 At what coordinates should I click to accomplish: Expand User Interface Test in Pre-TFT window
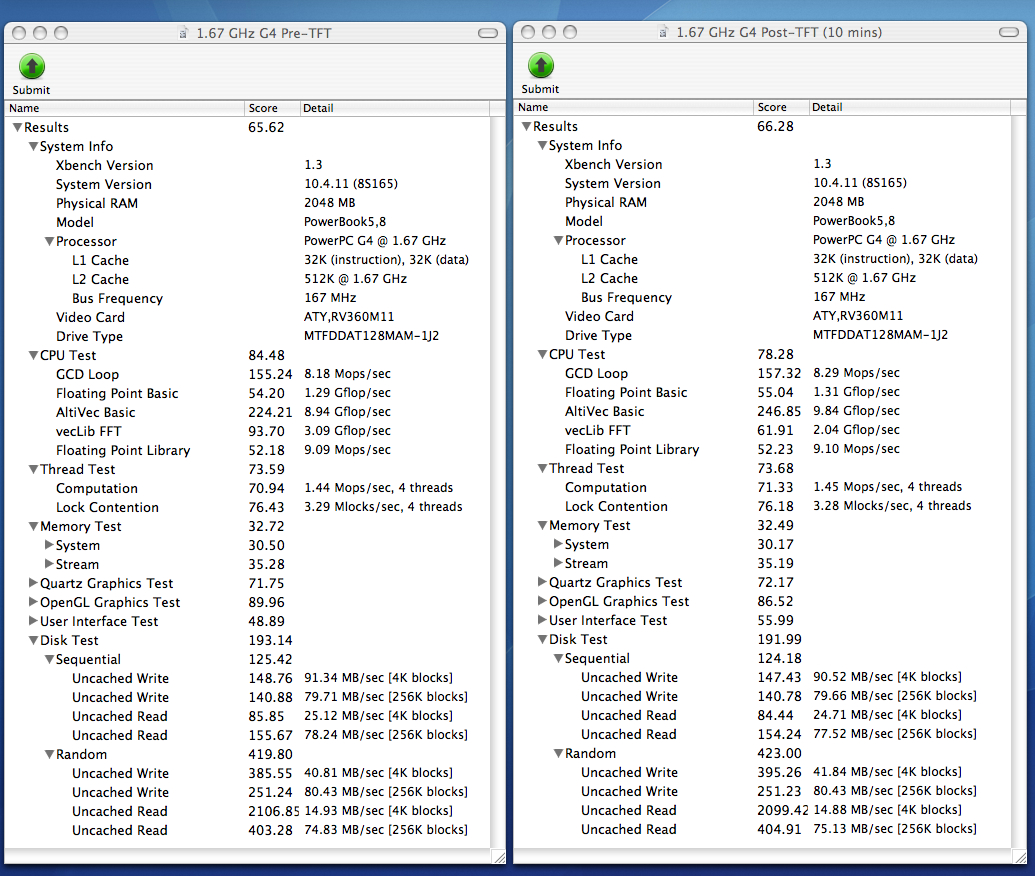pyautogui.click(x=33, y=621)
